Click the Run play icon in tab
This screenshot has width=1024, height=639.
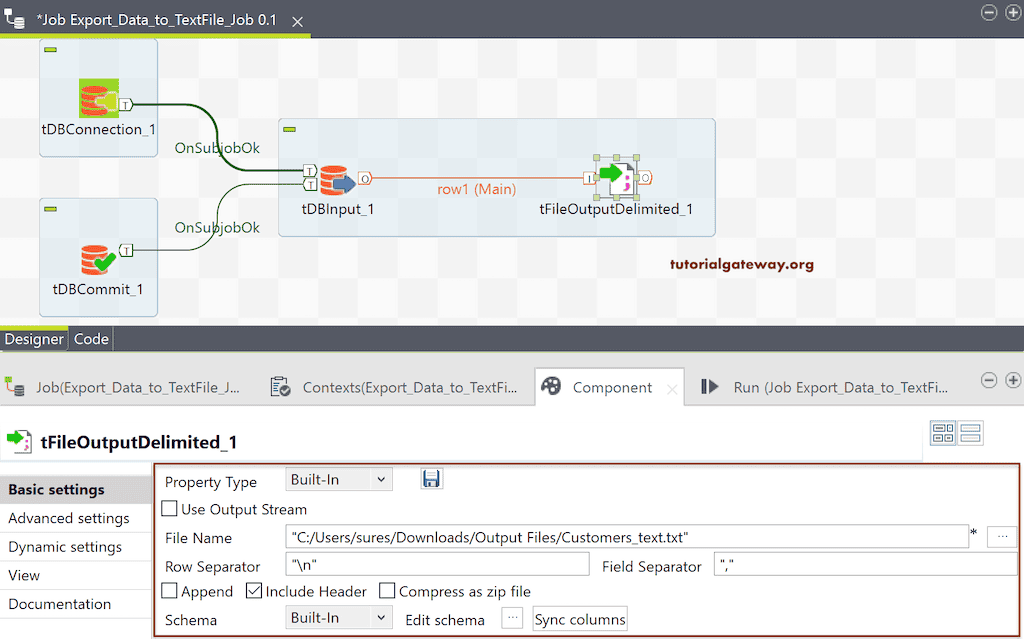(x=710, y=387)
